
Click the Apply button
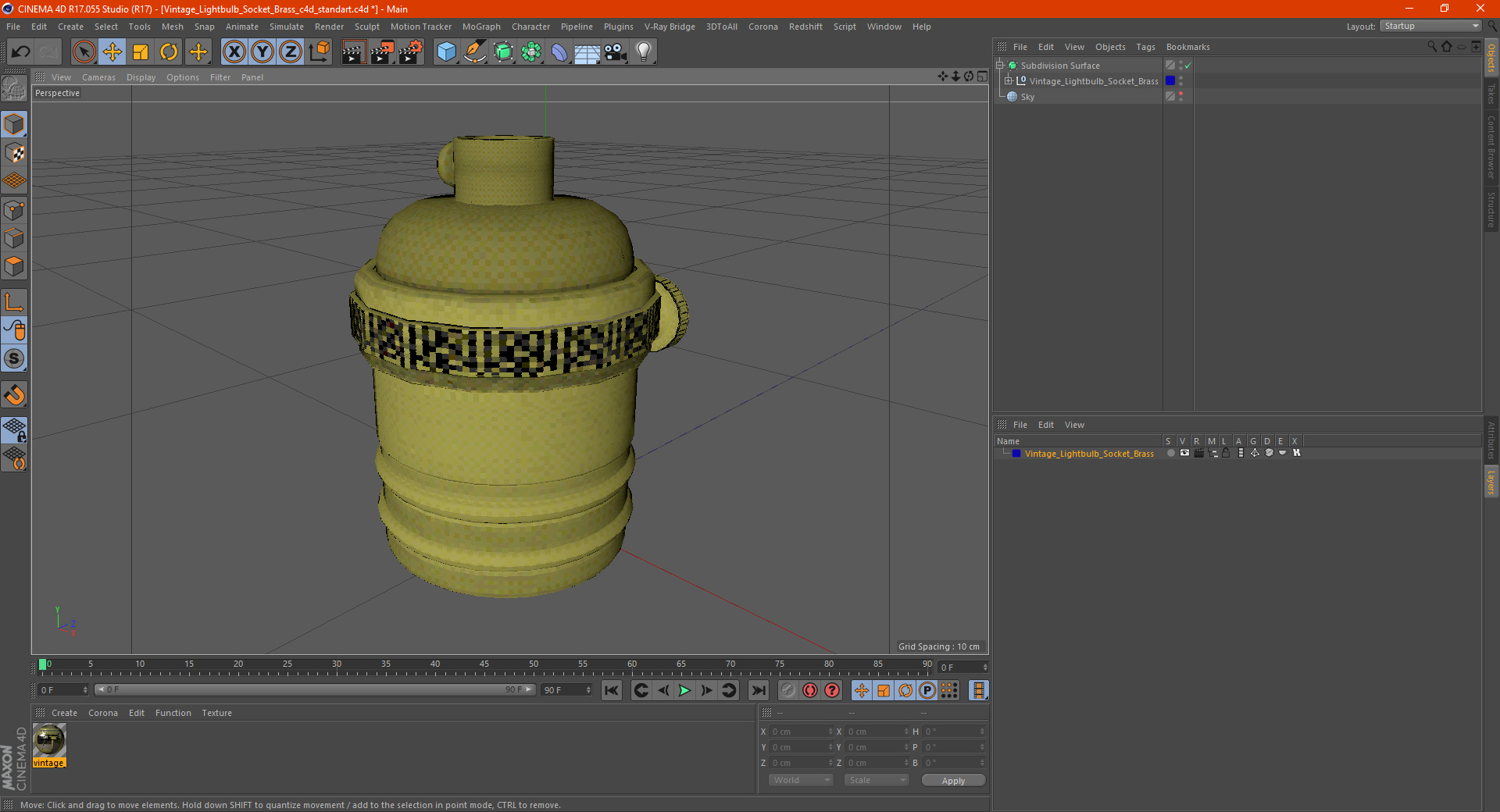click(953, 781)
